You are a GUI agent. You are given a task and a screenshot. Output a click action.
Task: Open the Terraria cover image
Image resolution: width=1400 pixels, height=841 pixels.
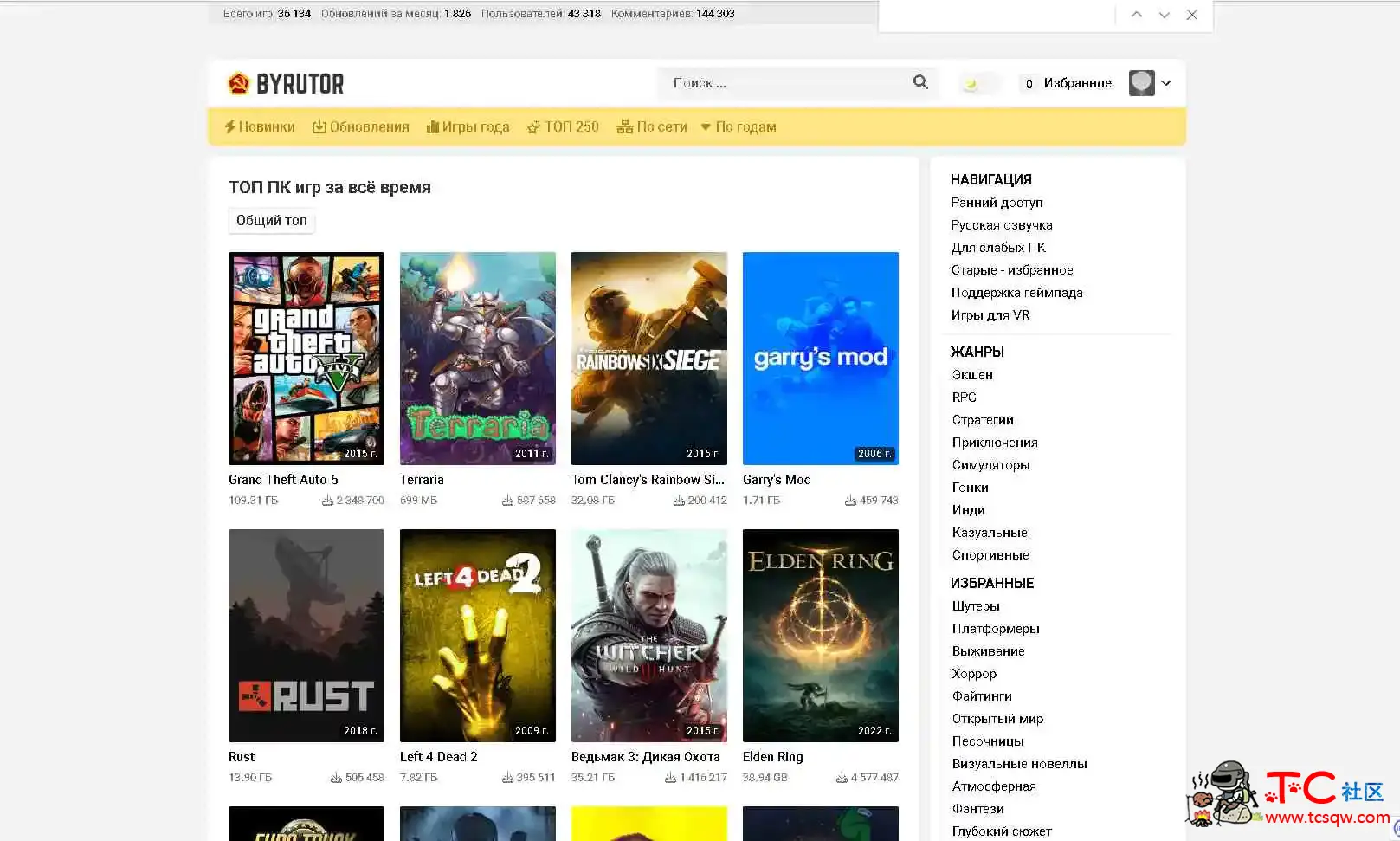(x=478, y=359)
